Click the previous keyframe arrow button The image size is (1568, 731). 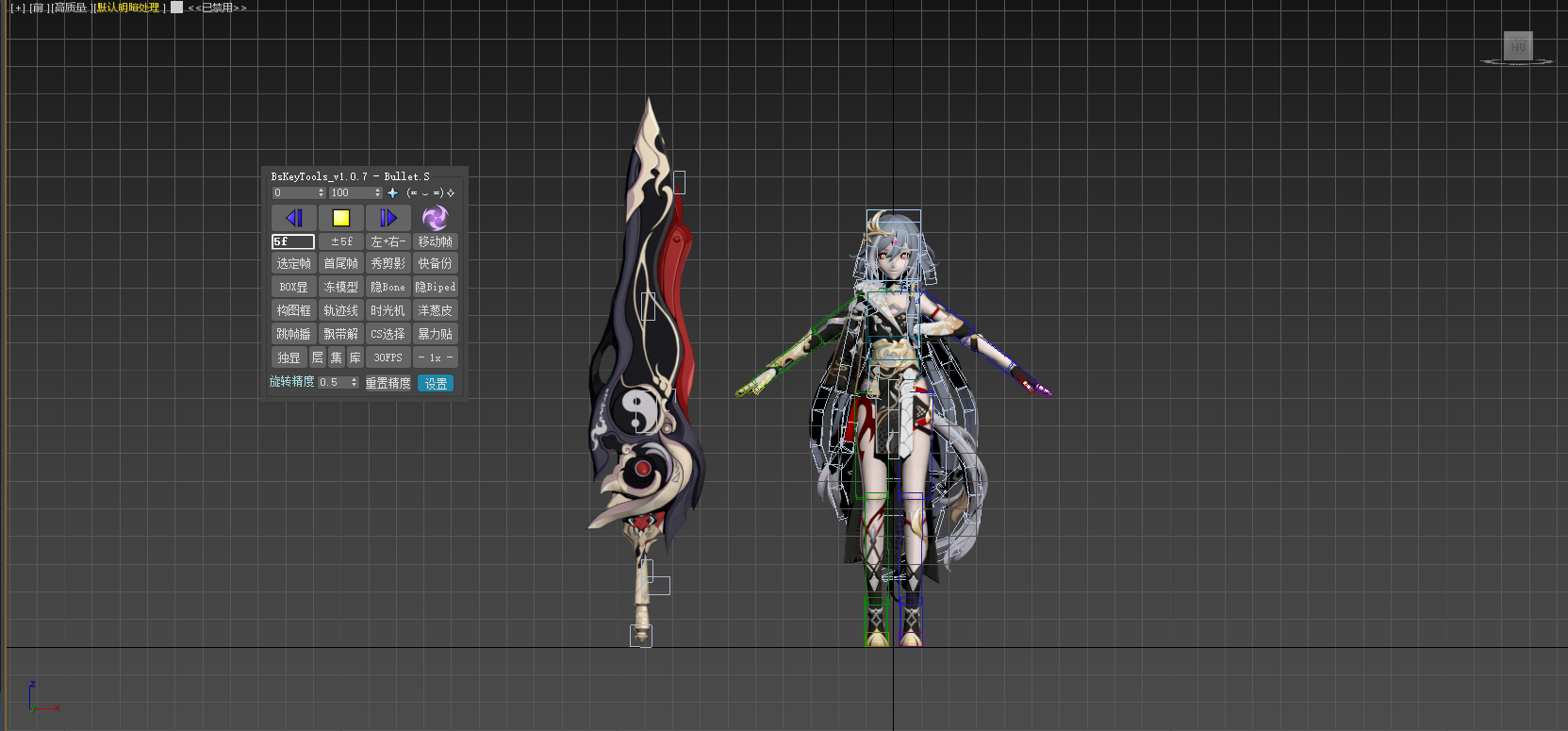(294, 218)
